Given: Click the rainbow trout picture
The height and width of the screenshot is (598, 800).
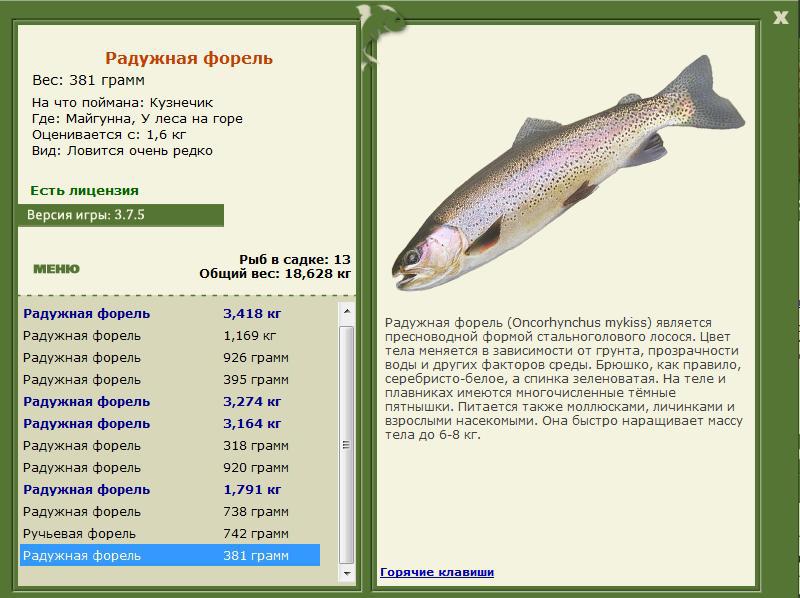Looking at the screenshot, I should coord(568,173).
